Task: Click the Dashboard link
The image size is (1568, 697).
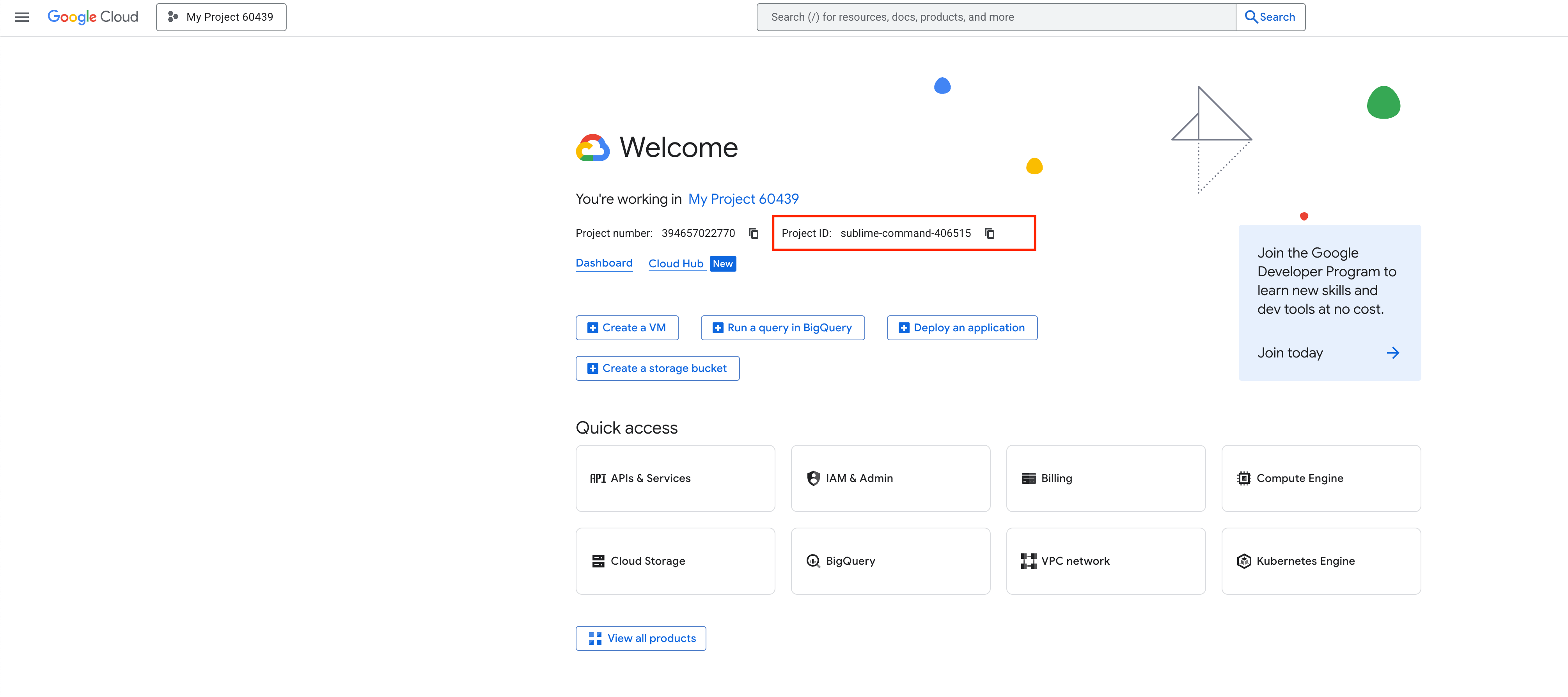Action: click(x=604, y=263)
